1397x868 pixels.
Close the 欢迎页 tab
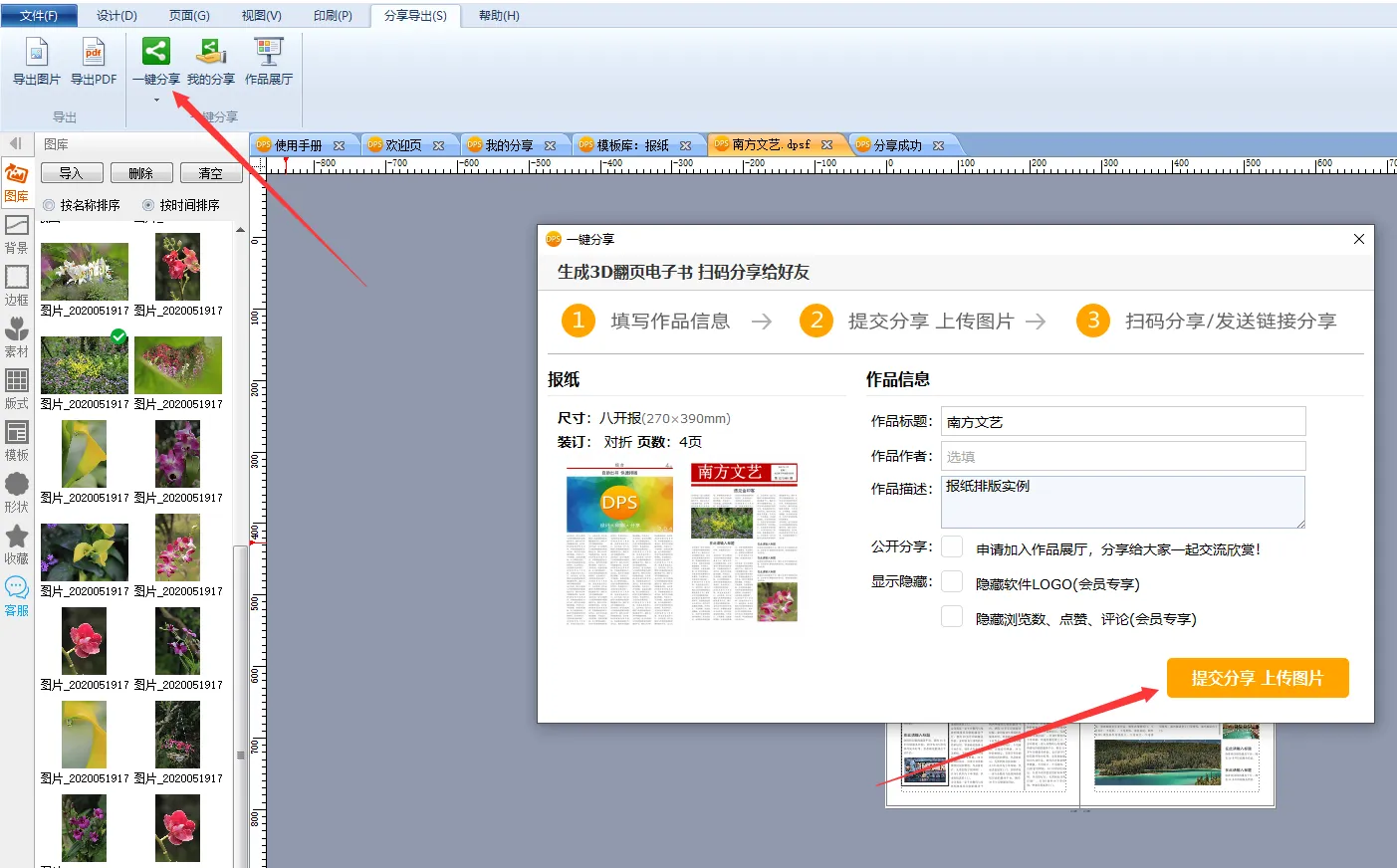pyautogui.click(x=438, y=145)
